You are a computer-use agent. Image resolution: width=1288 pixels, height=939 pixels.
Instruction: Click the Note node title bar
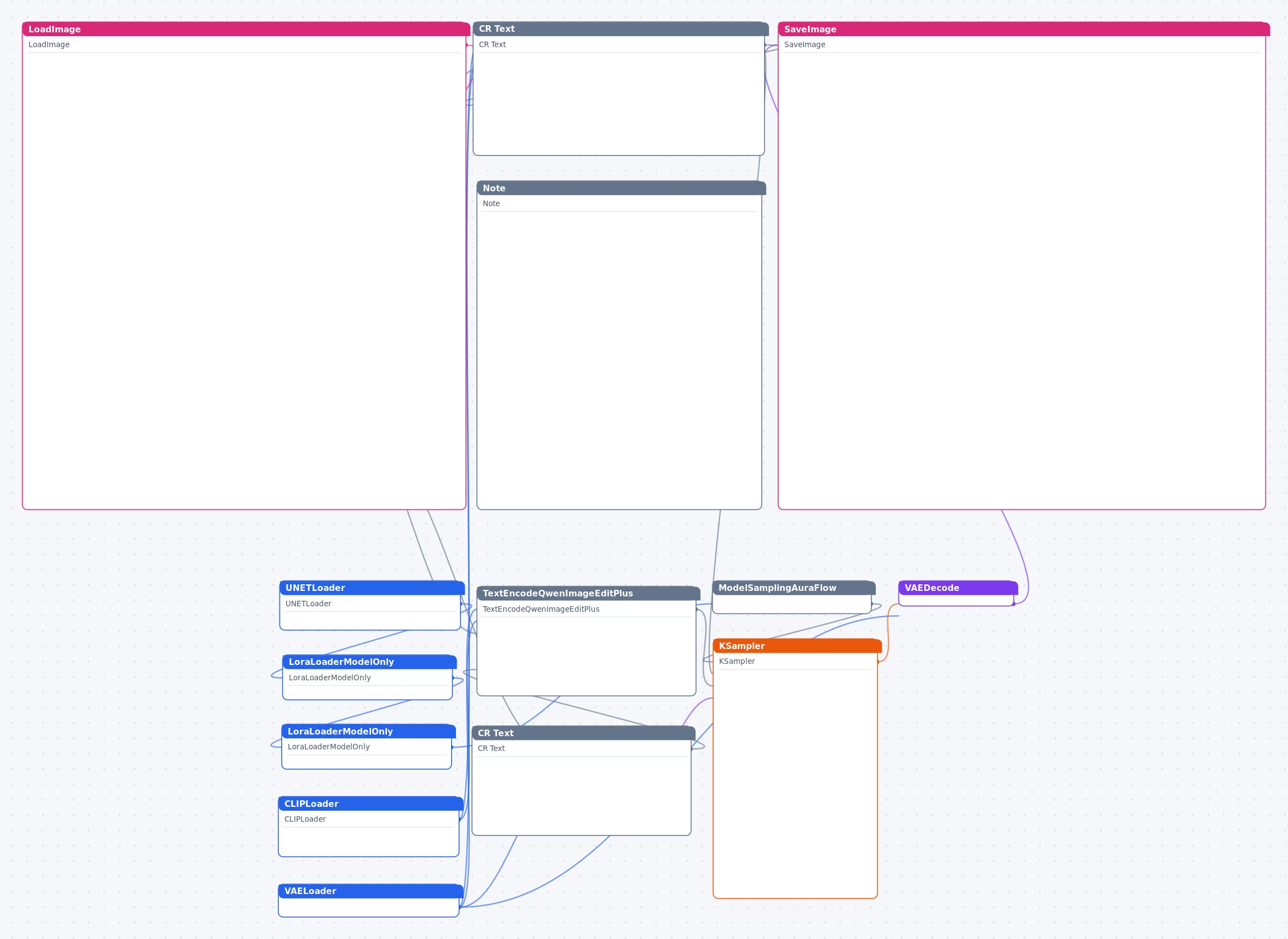point(621,188)
